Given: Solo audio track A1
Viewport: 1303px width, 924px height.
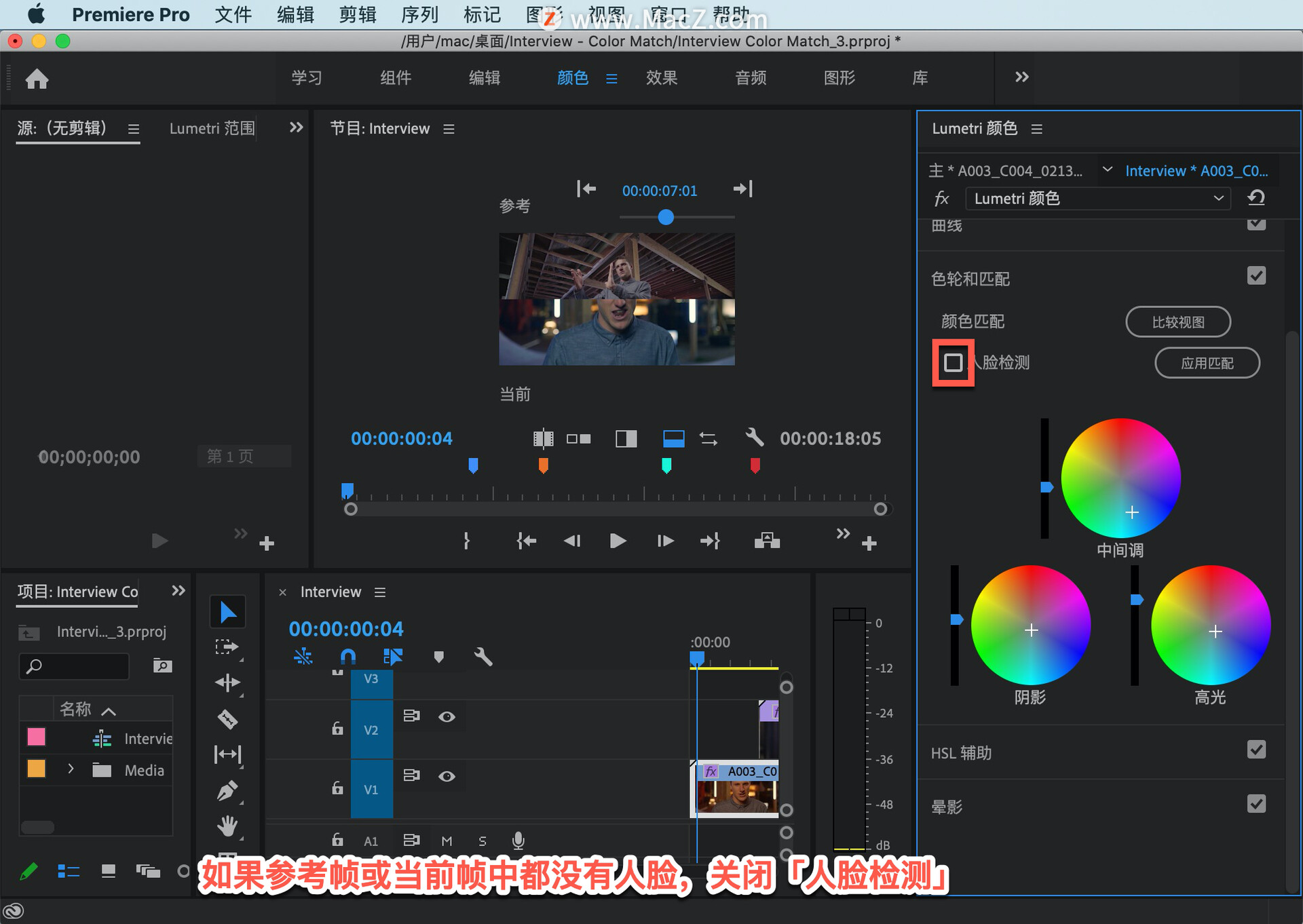Looking at the screenshot, I should (x=483, y=841).
